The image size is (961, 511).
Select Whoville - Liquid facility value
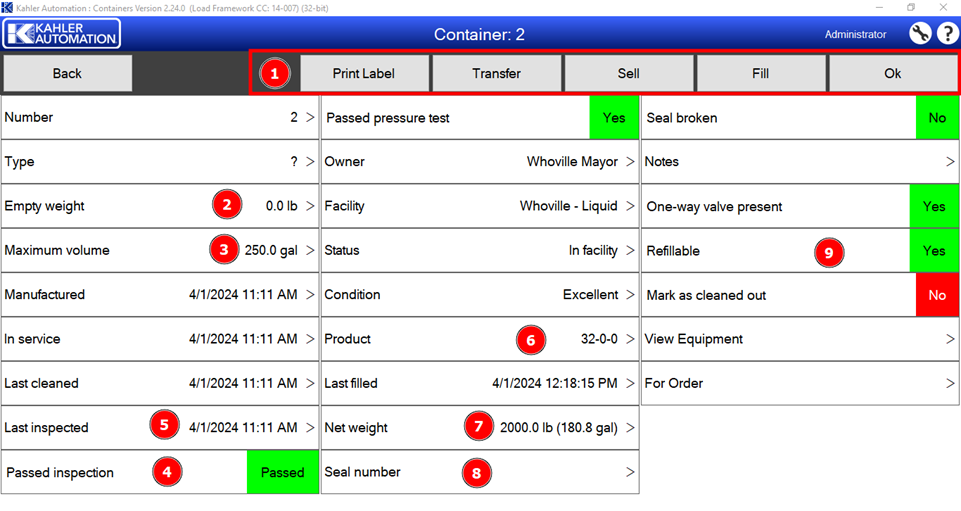569,206
